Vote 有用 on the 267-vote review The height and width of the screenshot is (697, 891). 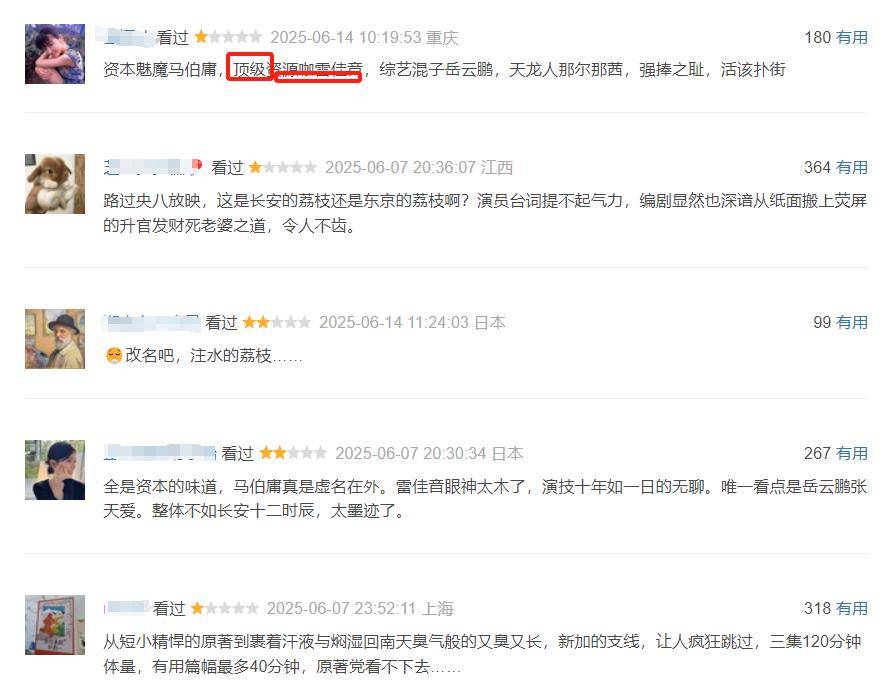[851, 453]
